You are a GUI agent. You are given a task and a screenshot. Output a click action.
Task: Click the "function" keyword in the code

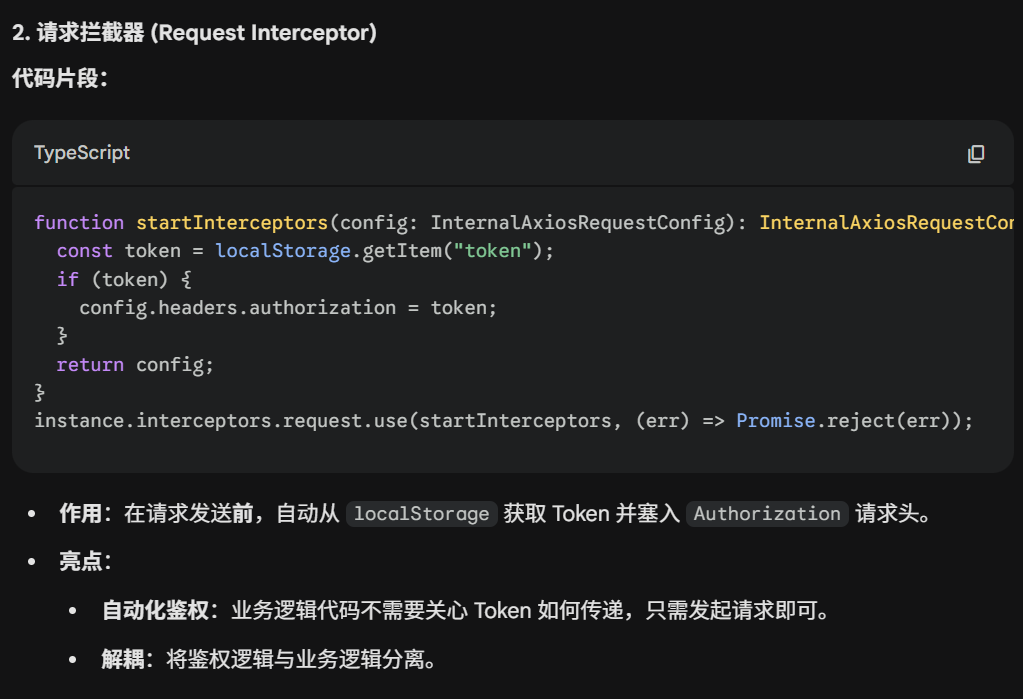tap(79, 222)
